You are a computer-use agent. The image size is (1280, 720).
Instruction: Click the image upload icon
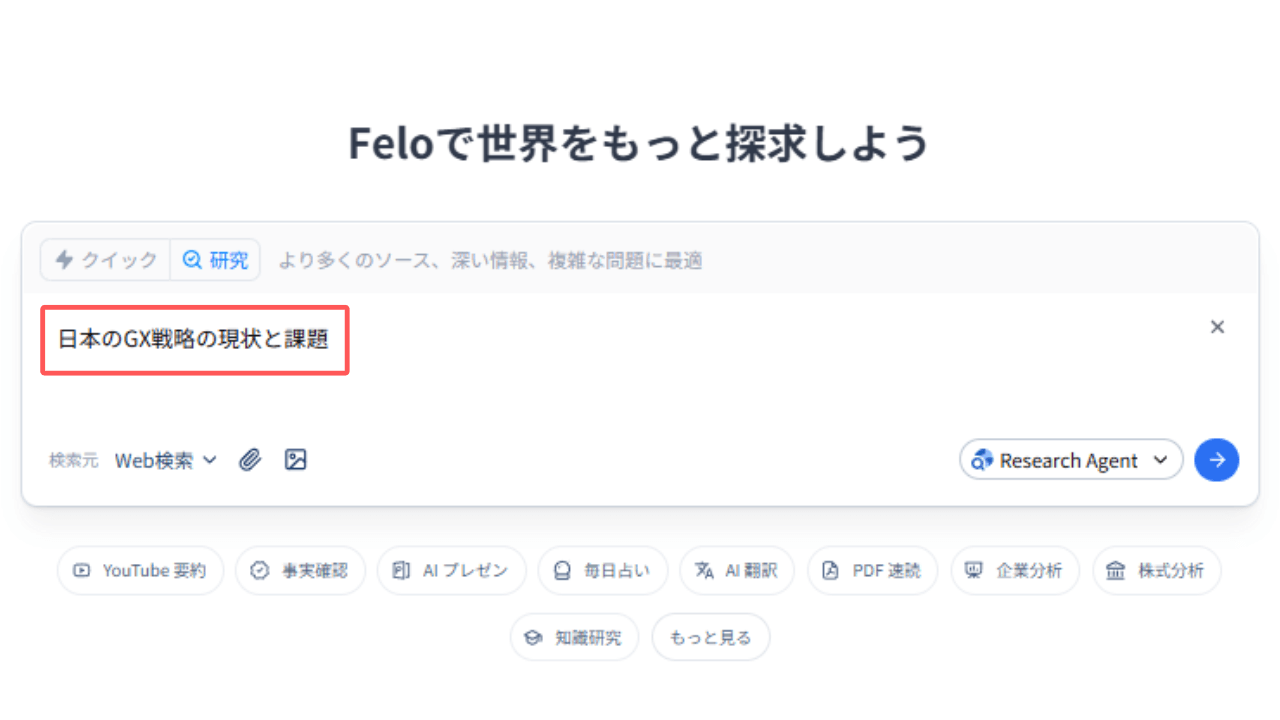tap(295, 460)
